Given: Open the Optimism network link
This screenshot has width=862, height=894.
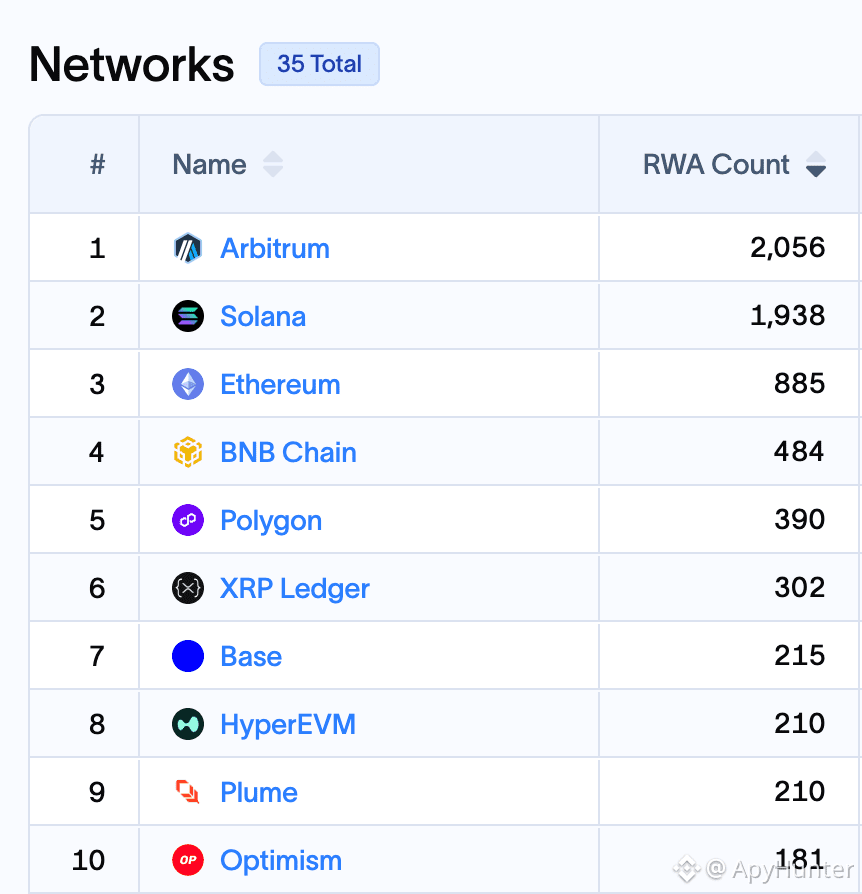Looking at the screenshot, I should coord(281,860).
